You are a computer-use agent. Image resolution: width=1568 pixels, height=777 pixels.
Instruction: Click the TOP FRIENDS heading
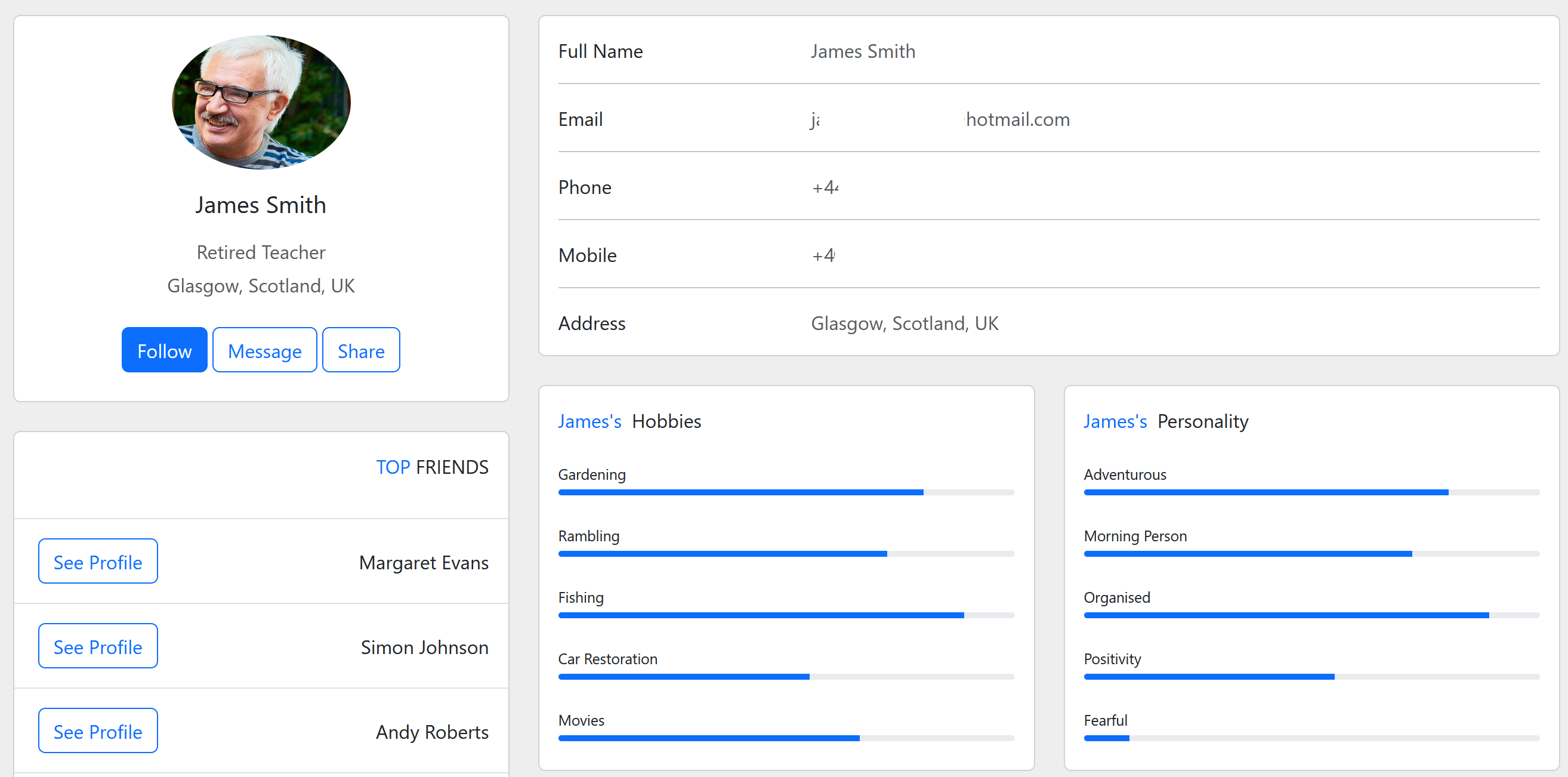point(431,467)
